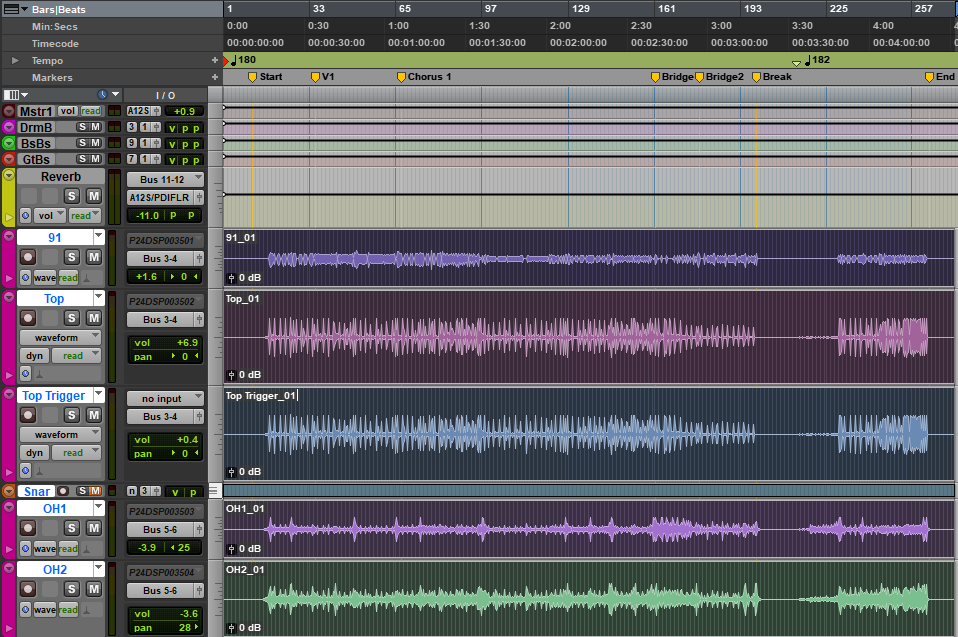The height and width of the screenshot is (637, 958).
Task: Click the Top track elastic audio icon
Action: tap(39, 373)
